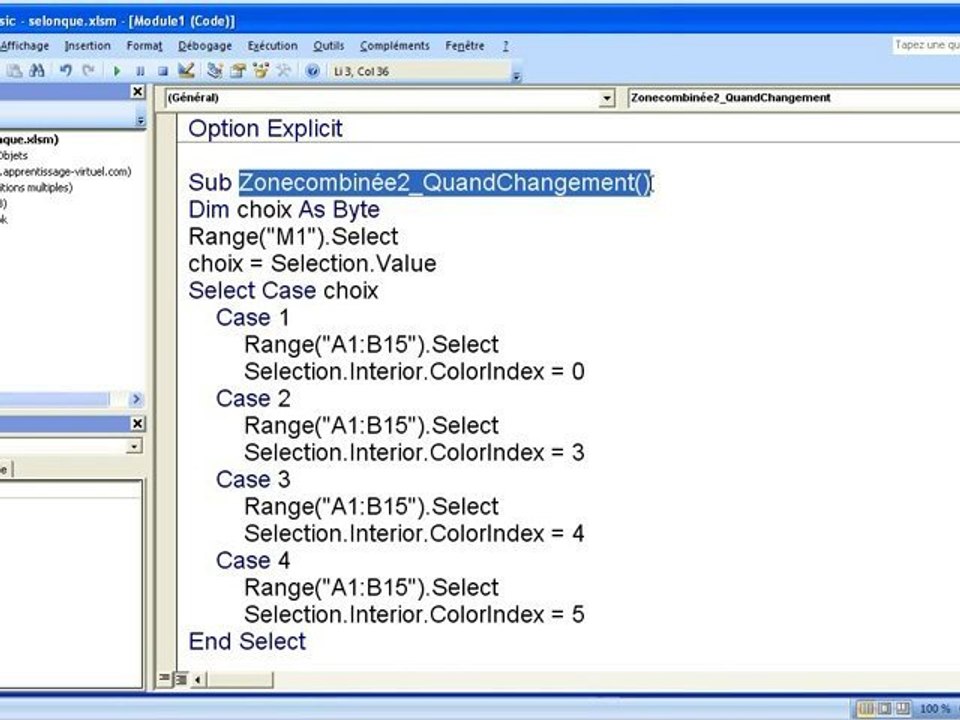Stop execution with the Reset button
The height and width of the screenshot is (720, 960).
coord(163,71)
